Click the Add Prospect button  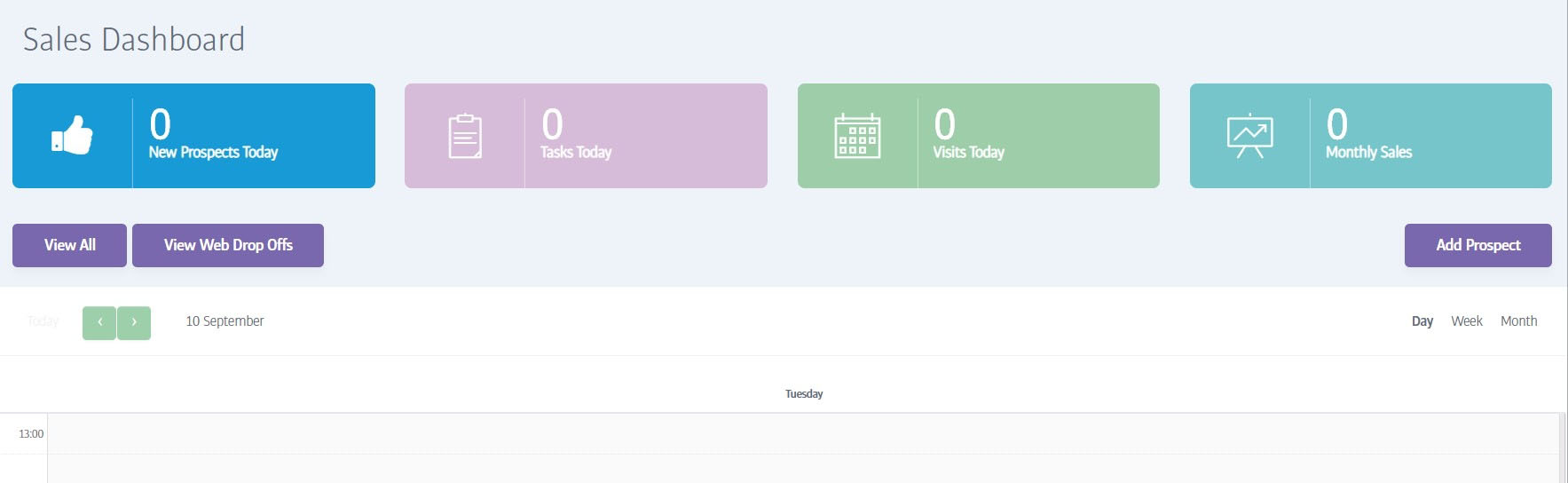coord(1478,245)
